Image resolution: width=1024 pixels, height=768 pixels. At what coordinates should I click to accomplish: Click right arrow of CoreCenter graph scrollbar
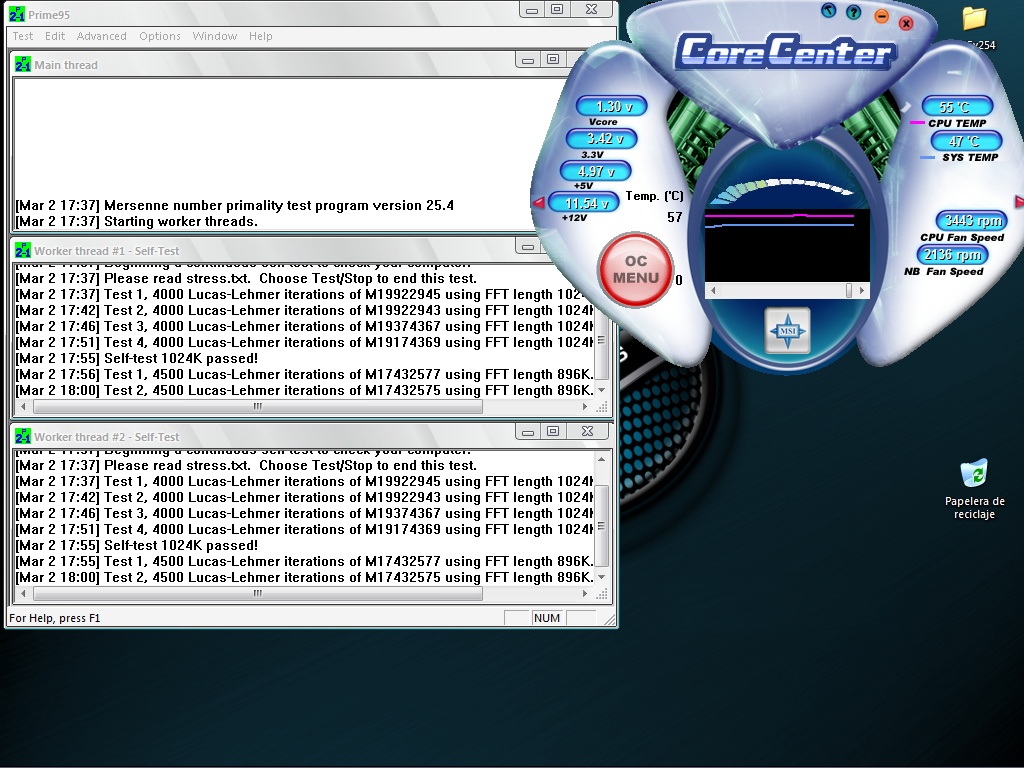coord(862,291)
